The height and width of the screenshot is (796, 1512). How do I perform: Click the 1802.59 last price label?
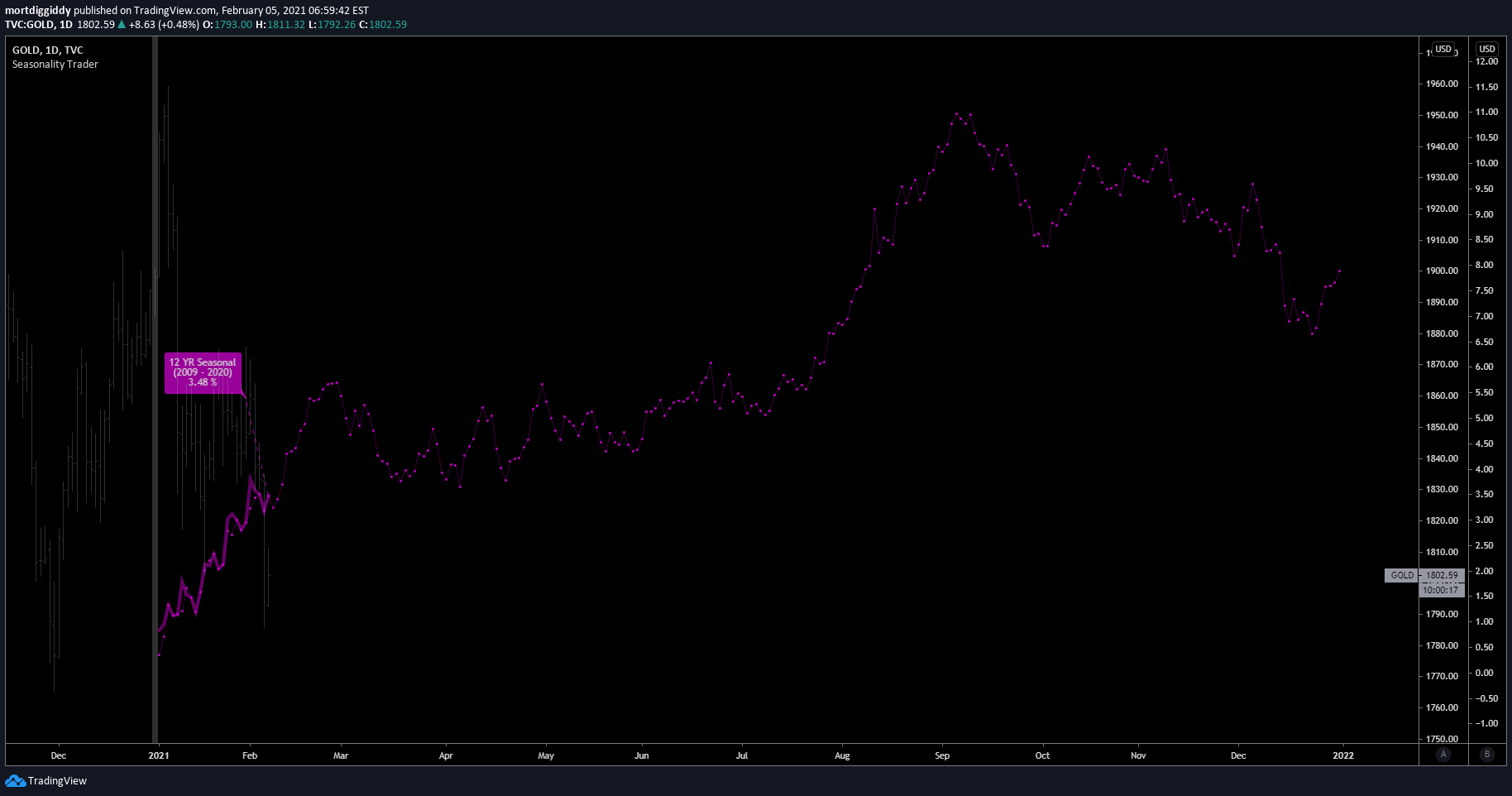click(x=1442, y=575)
